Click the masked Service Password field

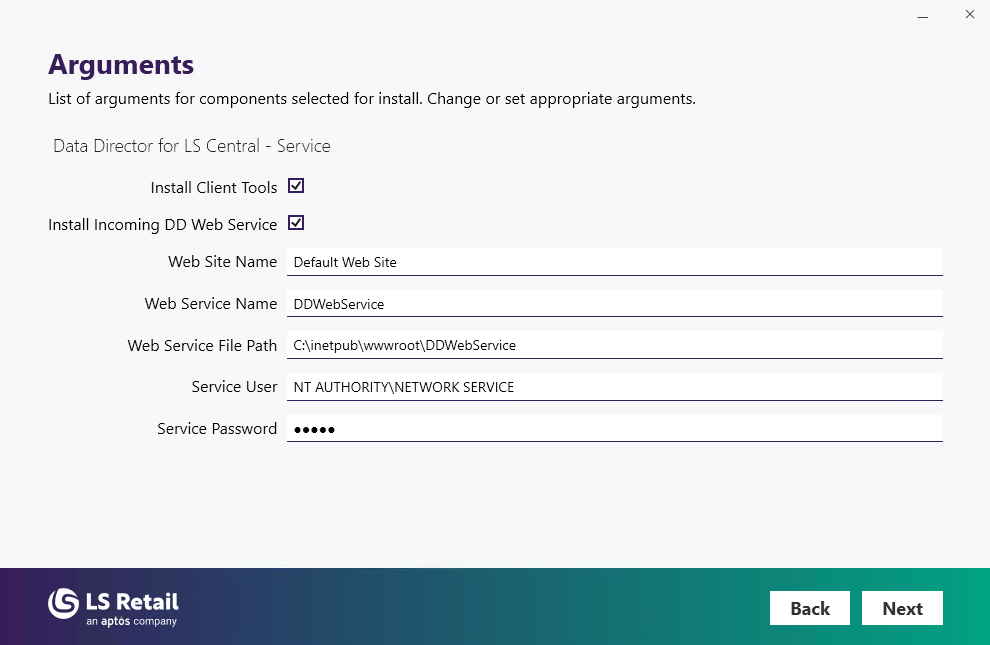[614, 429]
